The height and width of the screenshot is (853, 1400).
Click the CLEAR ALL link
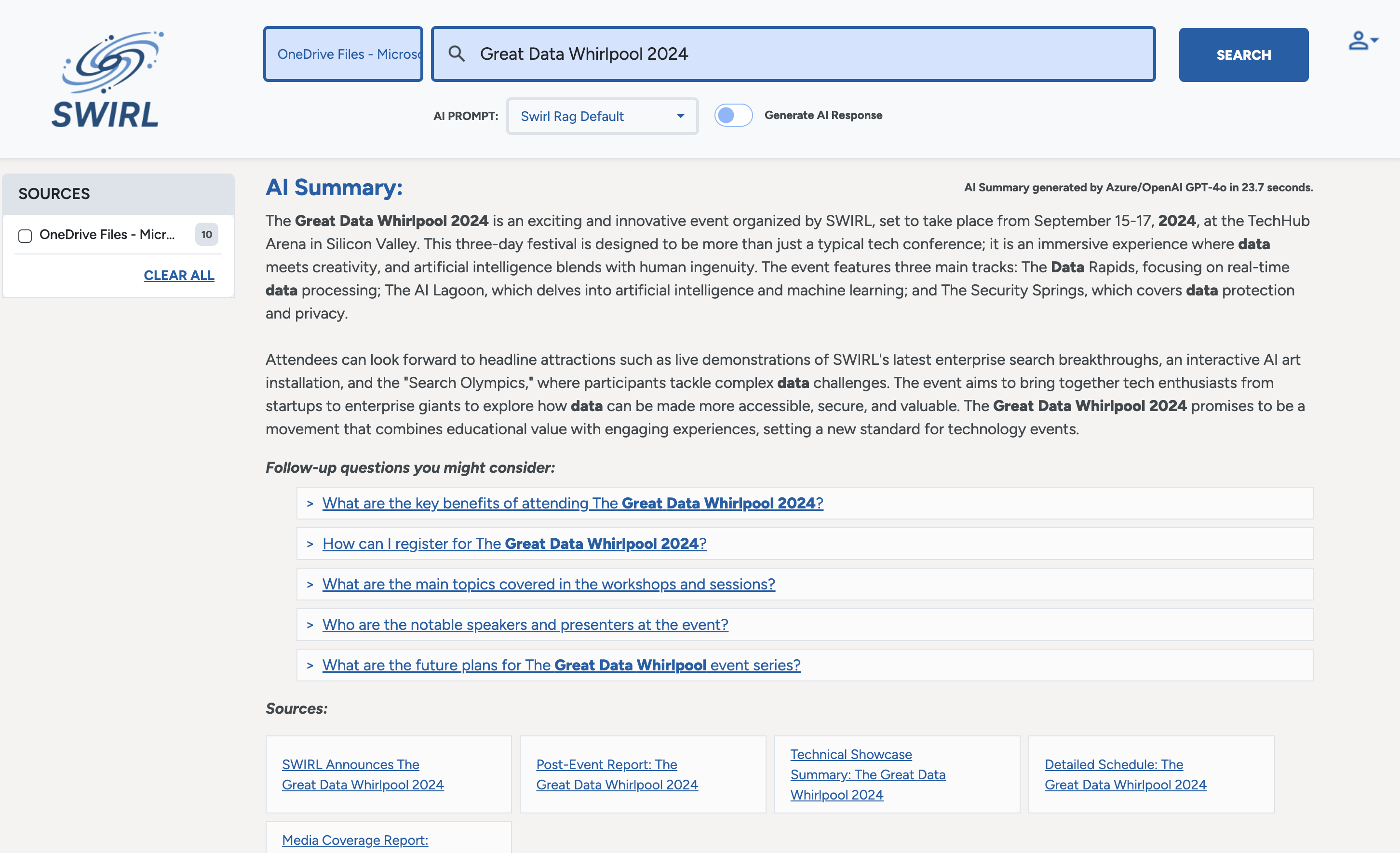(178, 276)
